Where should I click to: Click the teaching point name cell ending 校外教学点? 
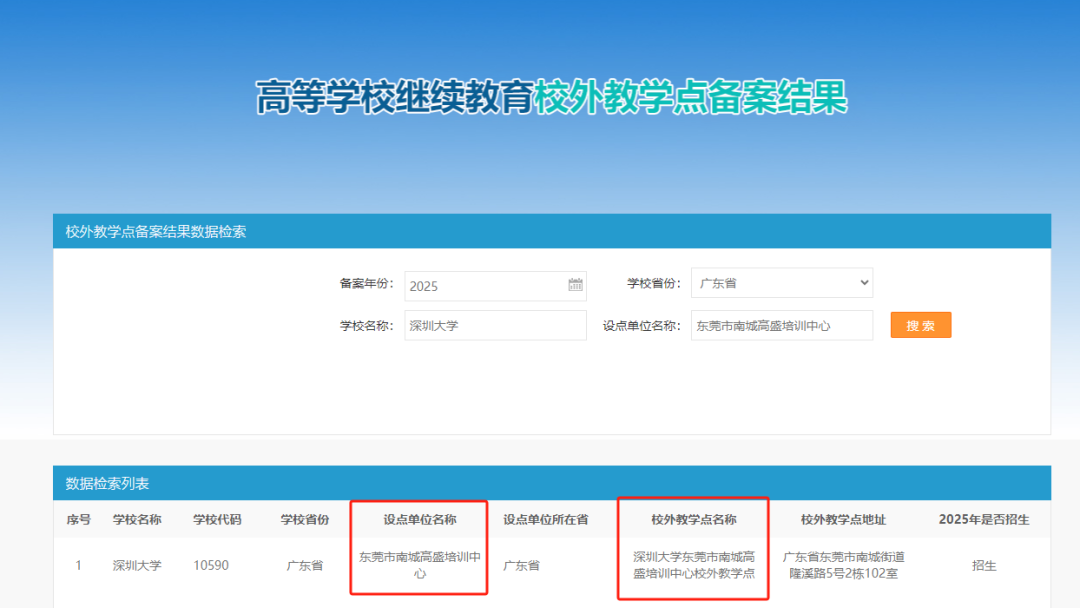pos(693,565)
